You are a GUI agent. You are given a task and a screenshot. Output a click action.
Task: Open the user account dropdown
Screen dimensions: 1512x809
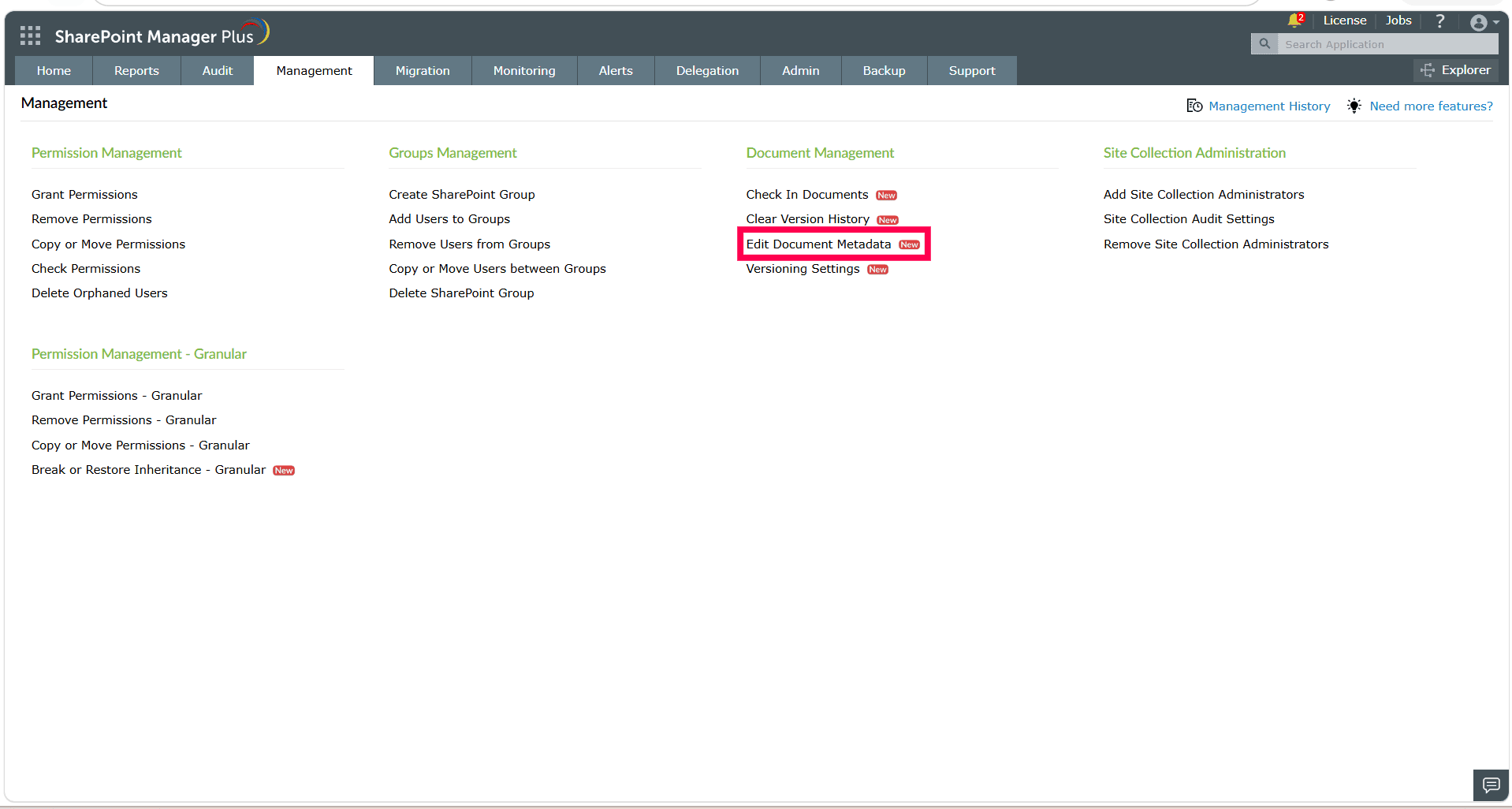[1484, 23]
